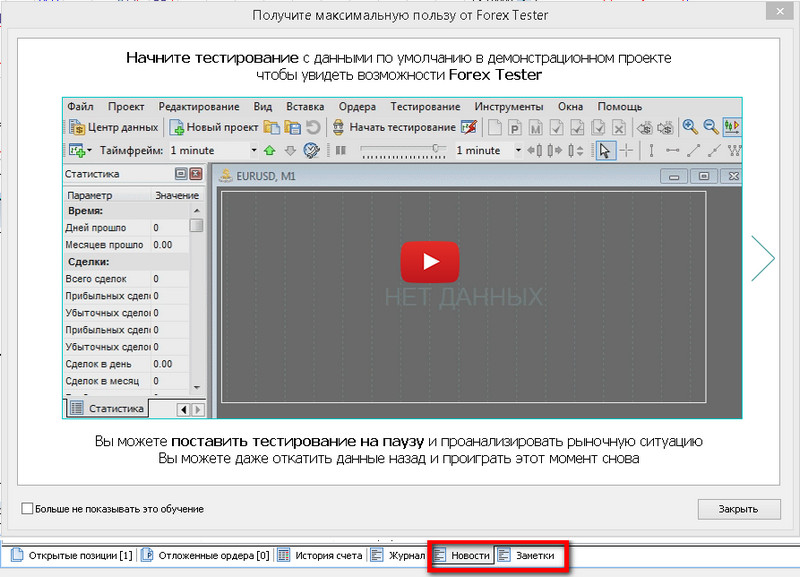Open the Ордера menu
Viewport: 800px width, 577px height.
(x=357, y=107)
